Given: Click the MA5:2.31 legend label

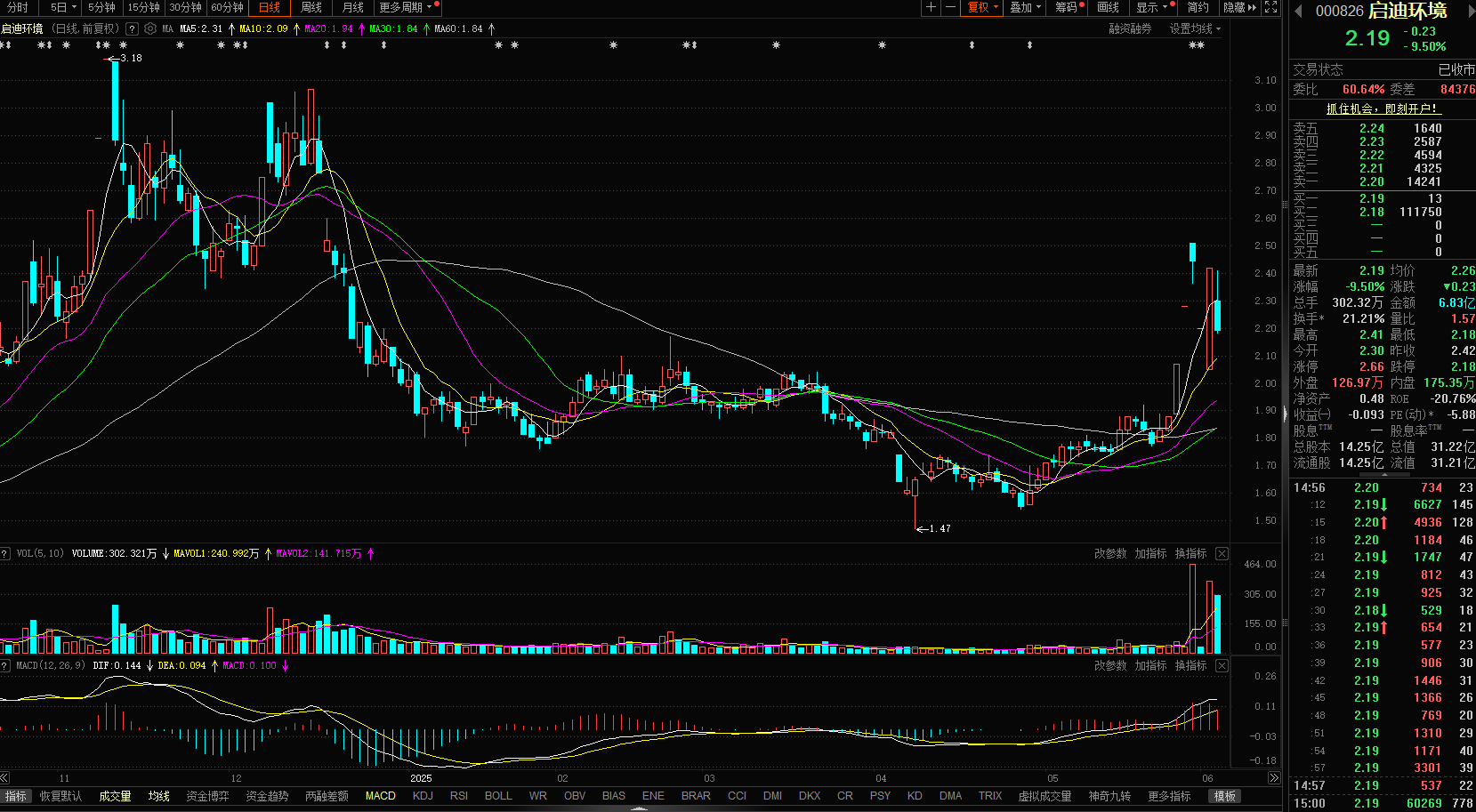Looking at the screenshot, I should pyautogui.click(x=201, y=28).
